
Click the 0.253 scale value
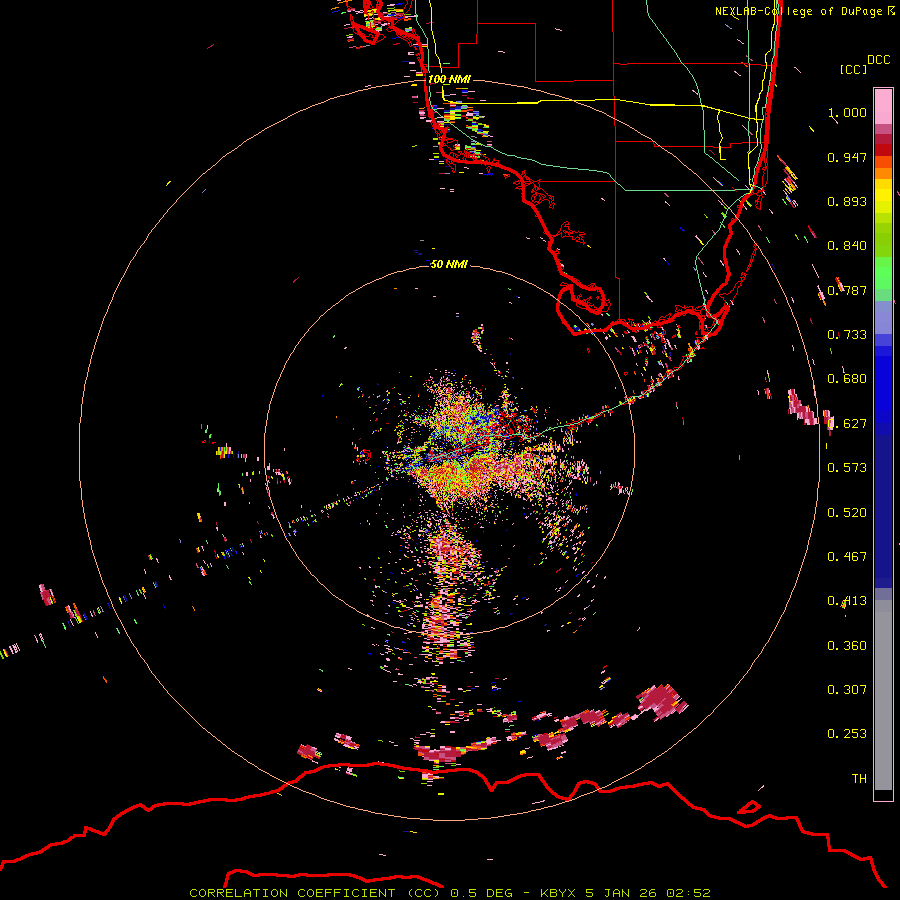click(847, 734)
